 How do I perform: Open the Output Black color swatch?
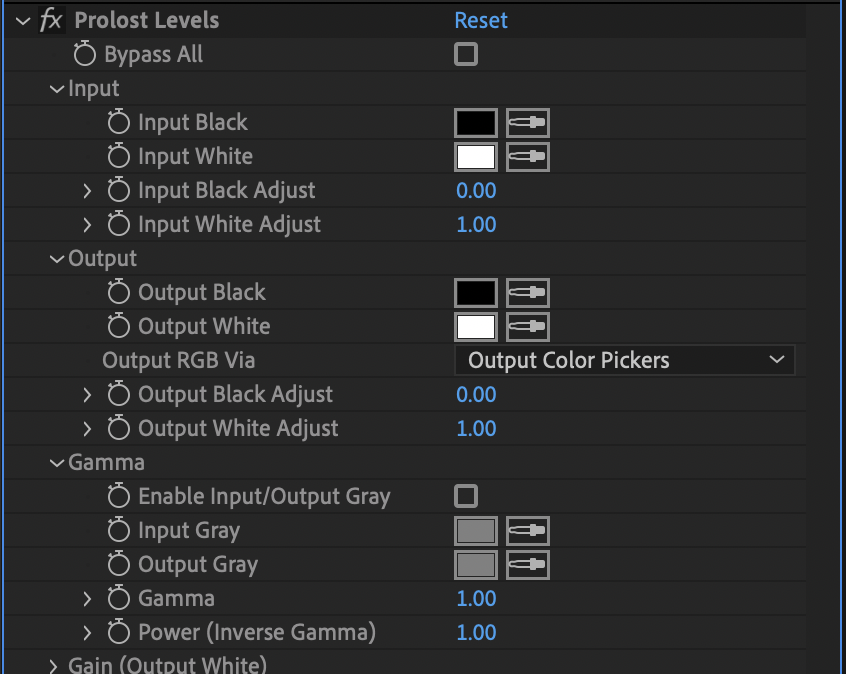[476, 292]
